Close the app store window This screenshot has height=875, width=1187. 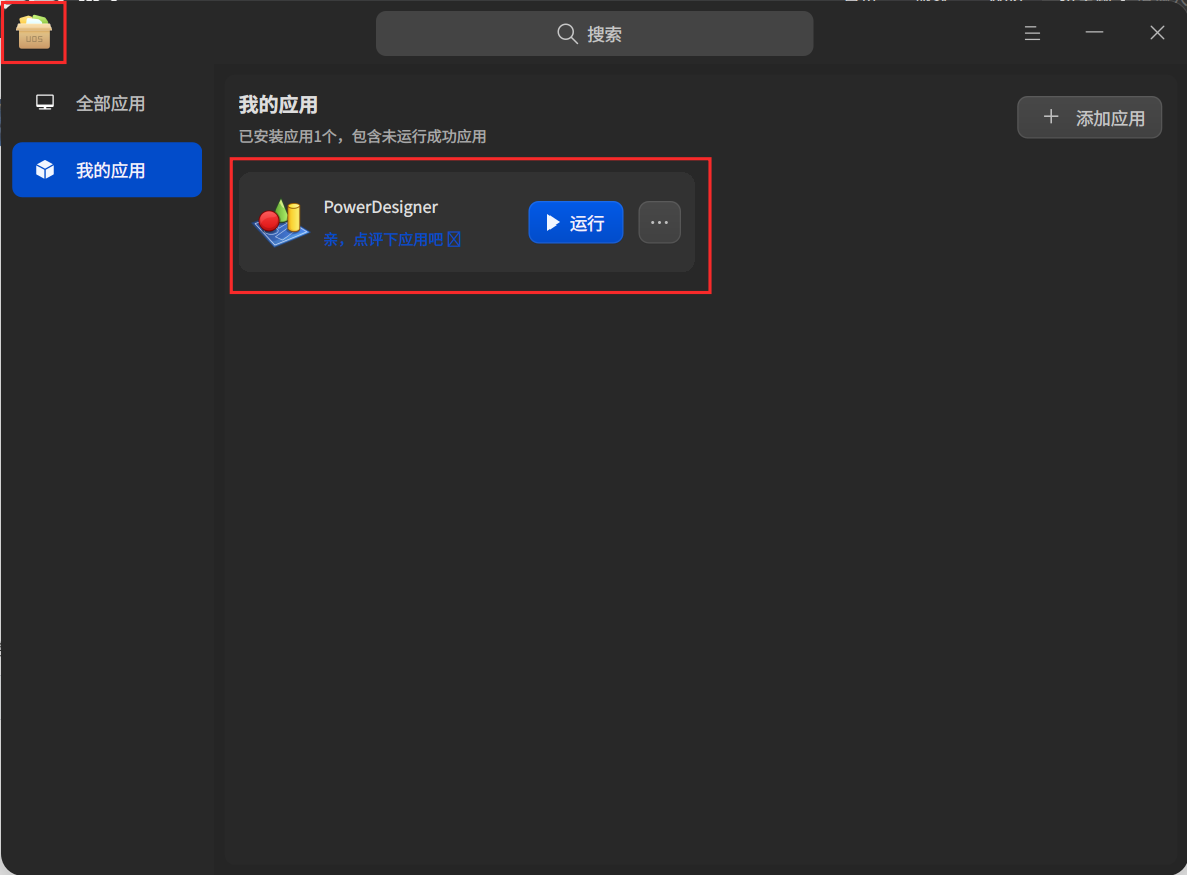tap(1157, 33)
